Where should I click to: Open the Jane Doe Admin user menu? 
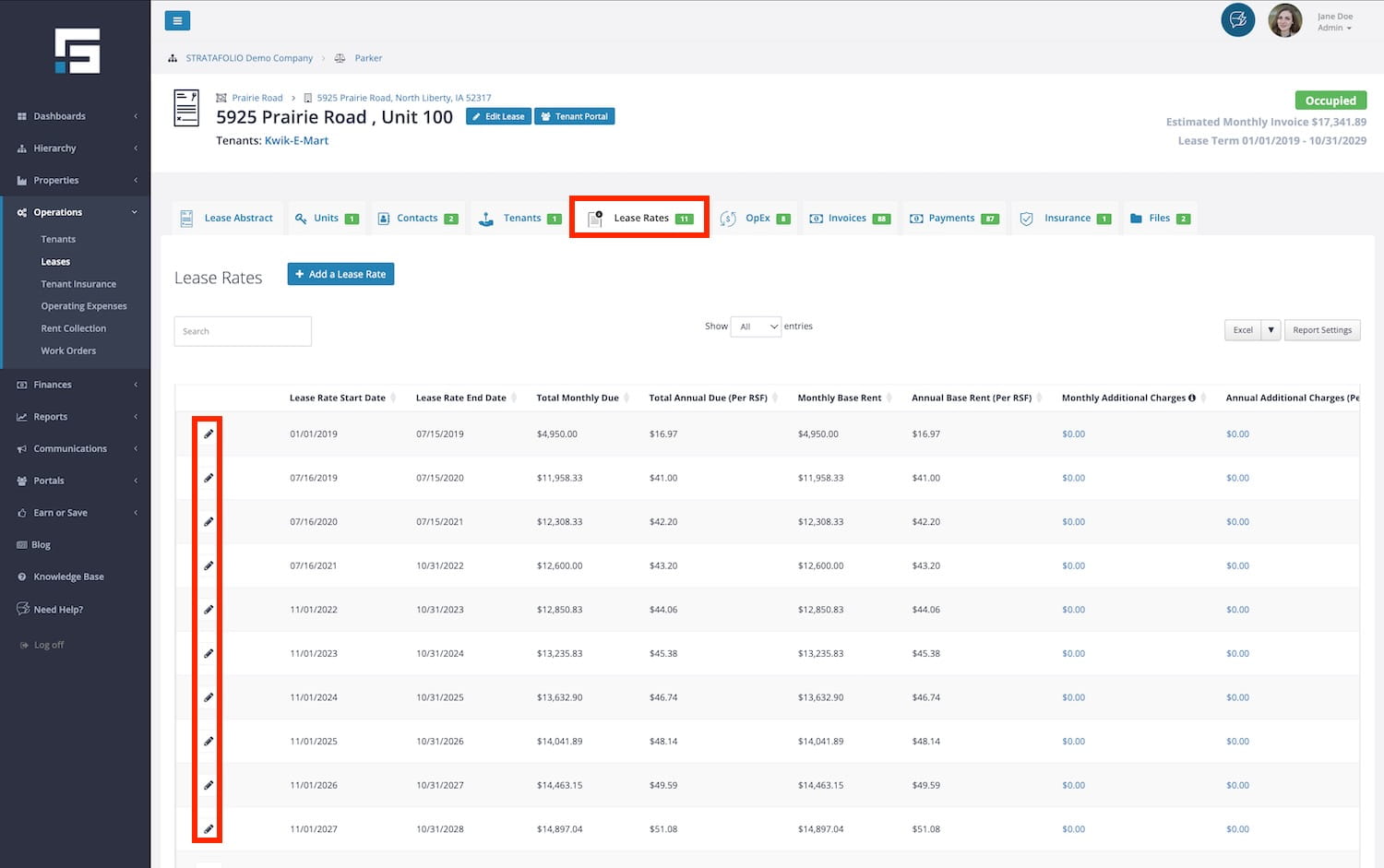(1334, 22)
